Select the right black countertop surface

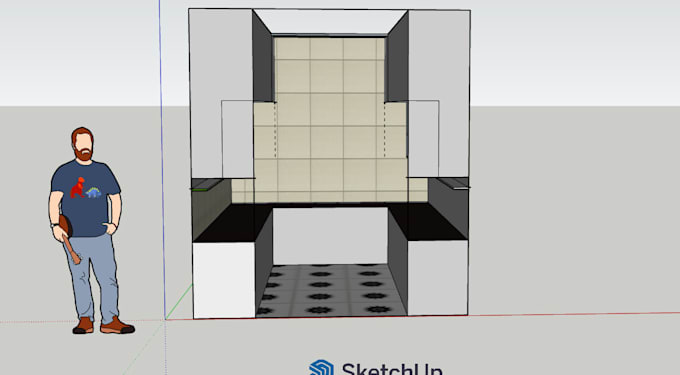pyautogui.click(x=427, y=222)
